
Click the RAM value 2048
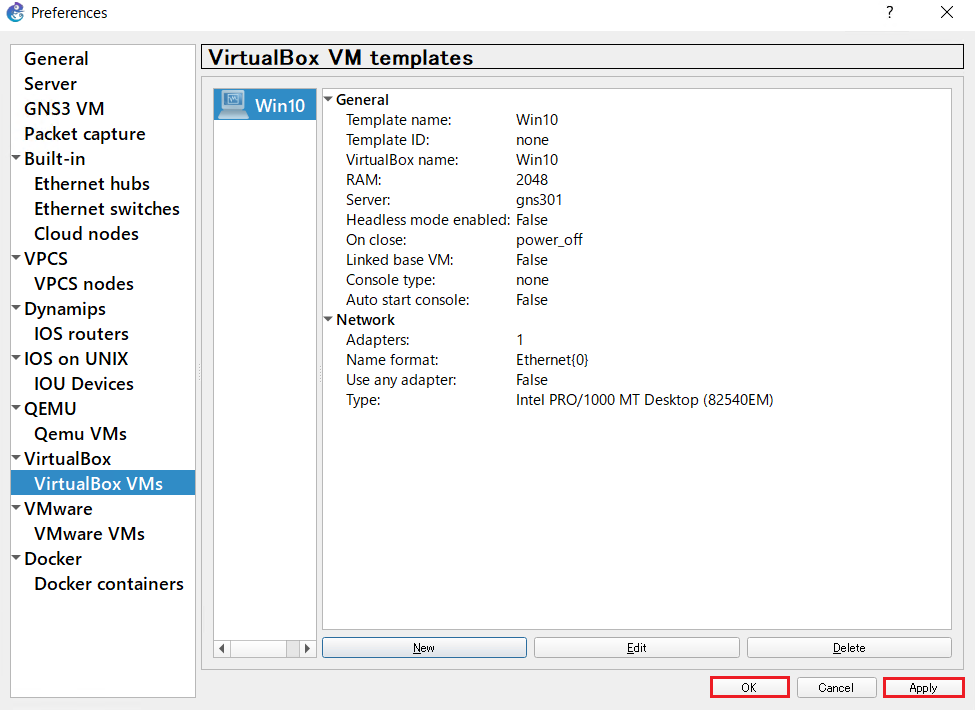coord(532,180)
